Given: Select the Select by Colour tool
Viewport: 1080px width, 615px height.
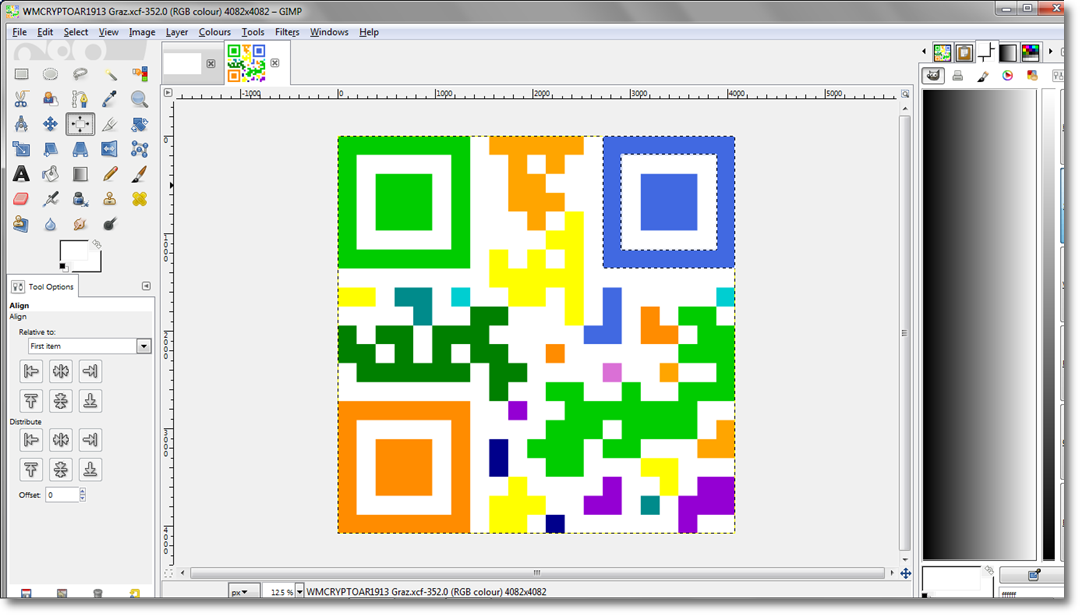Looking at the screenshot, I should point(139,74).
